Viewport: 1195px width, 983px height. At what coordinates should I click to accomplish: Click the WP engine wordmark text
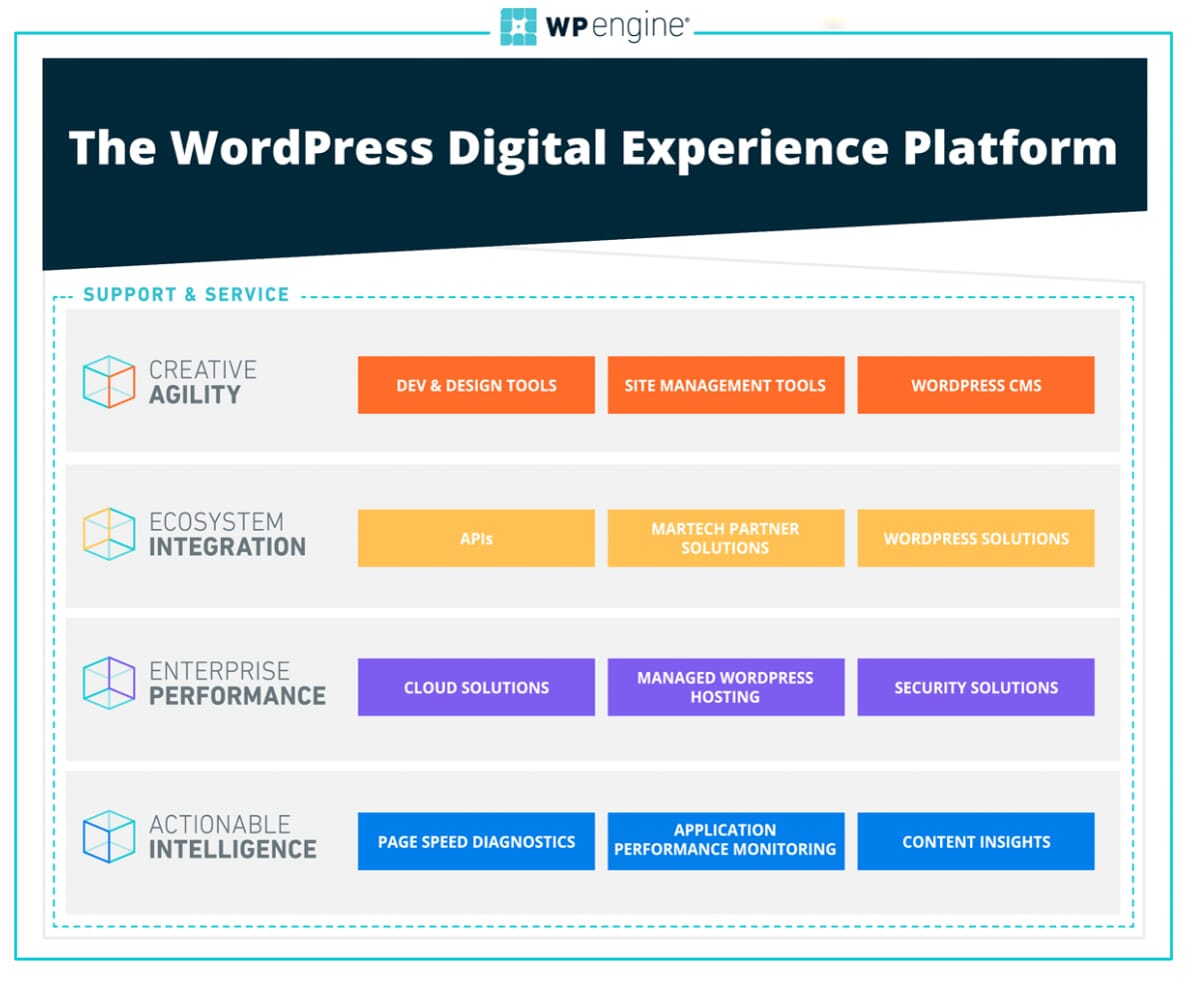click(x=617, y=27)
